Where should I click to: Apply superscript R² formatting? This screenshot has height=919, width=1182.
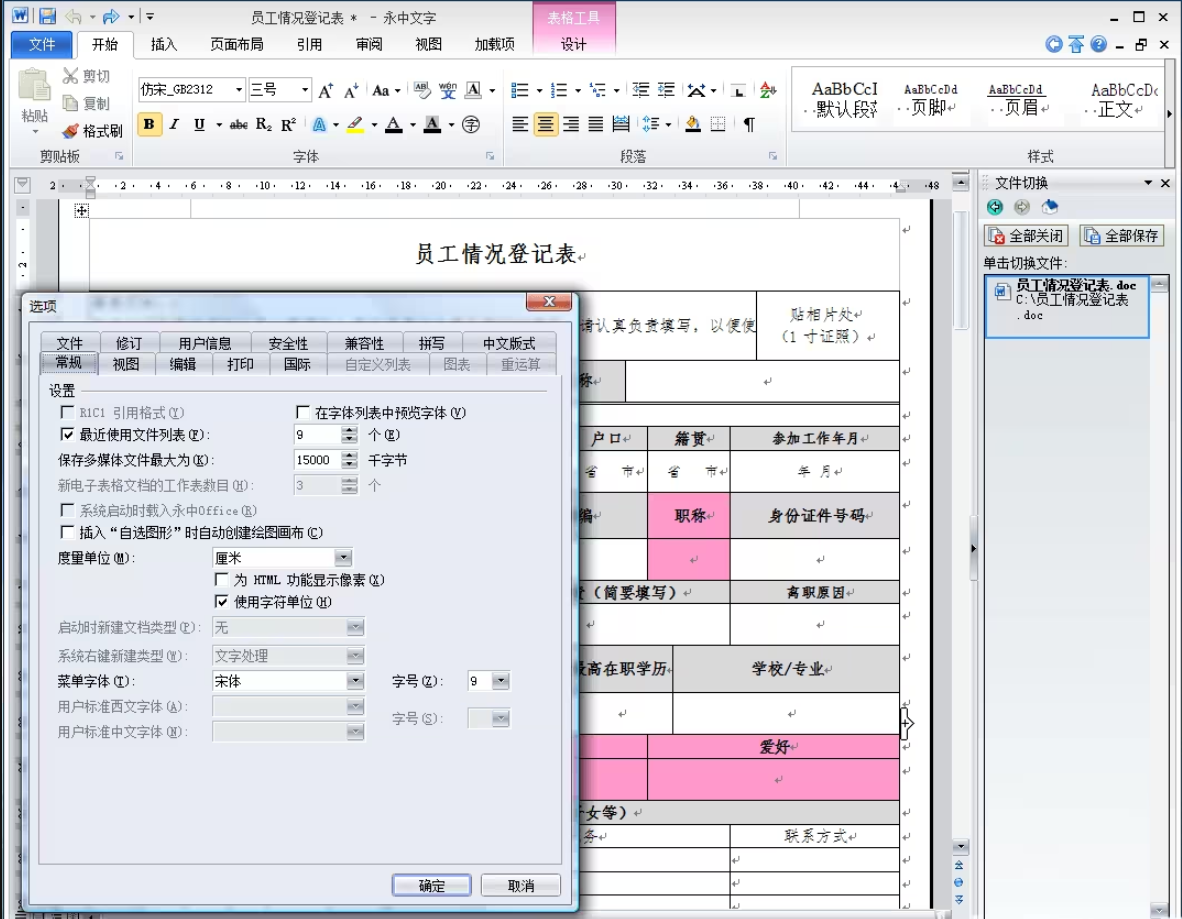tap(288, 124)
